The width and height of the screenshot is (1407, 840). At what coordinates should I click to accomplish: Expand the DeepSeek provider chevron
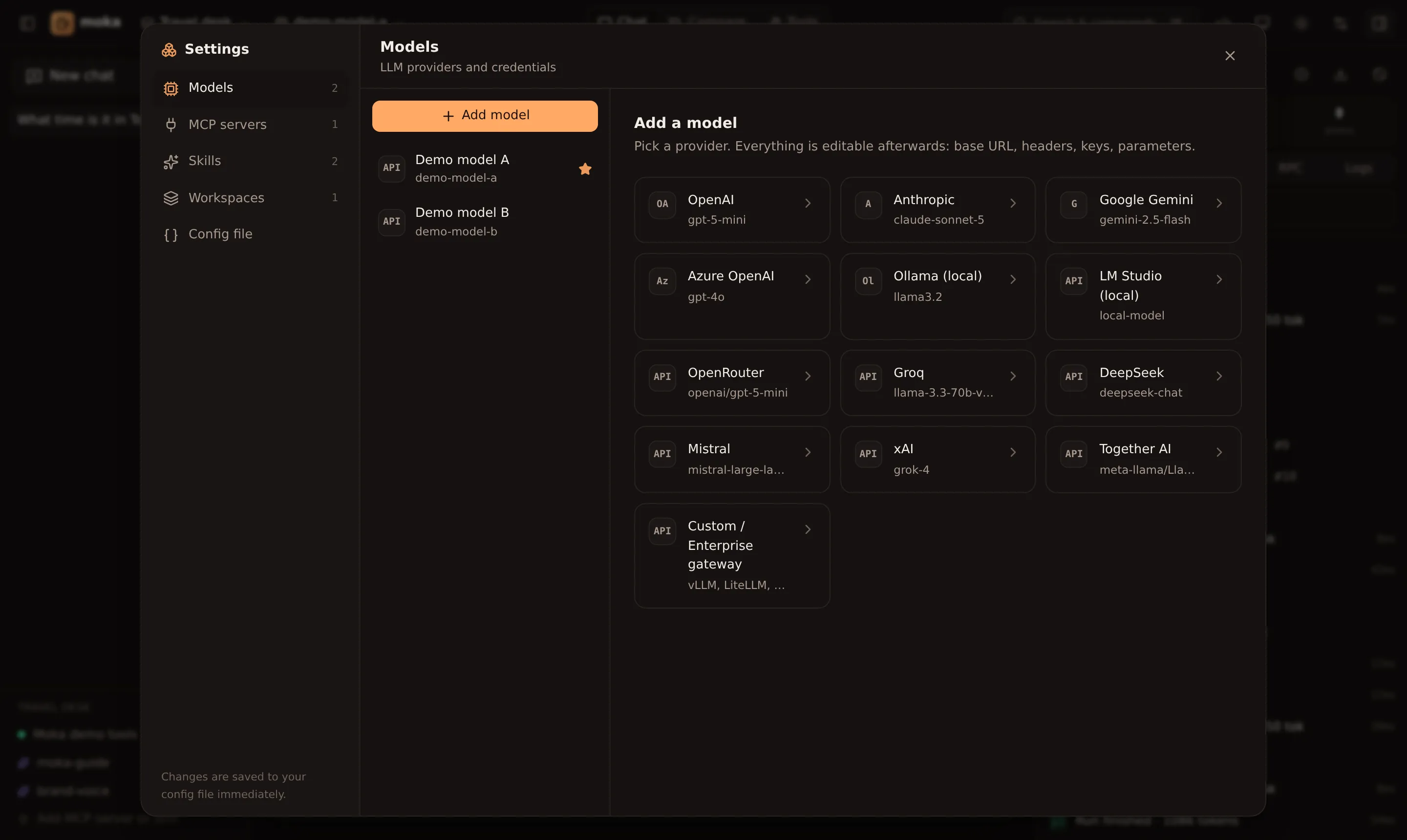pyautogui.click(x=1219, y=377)
